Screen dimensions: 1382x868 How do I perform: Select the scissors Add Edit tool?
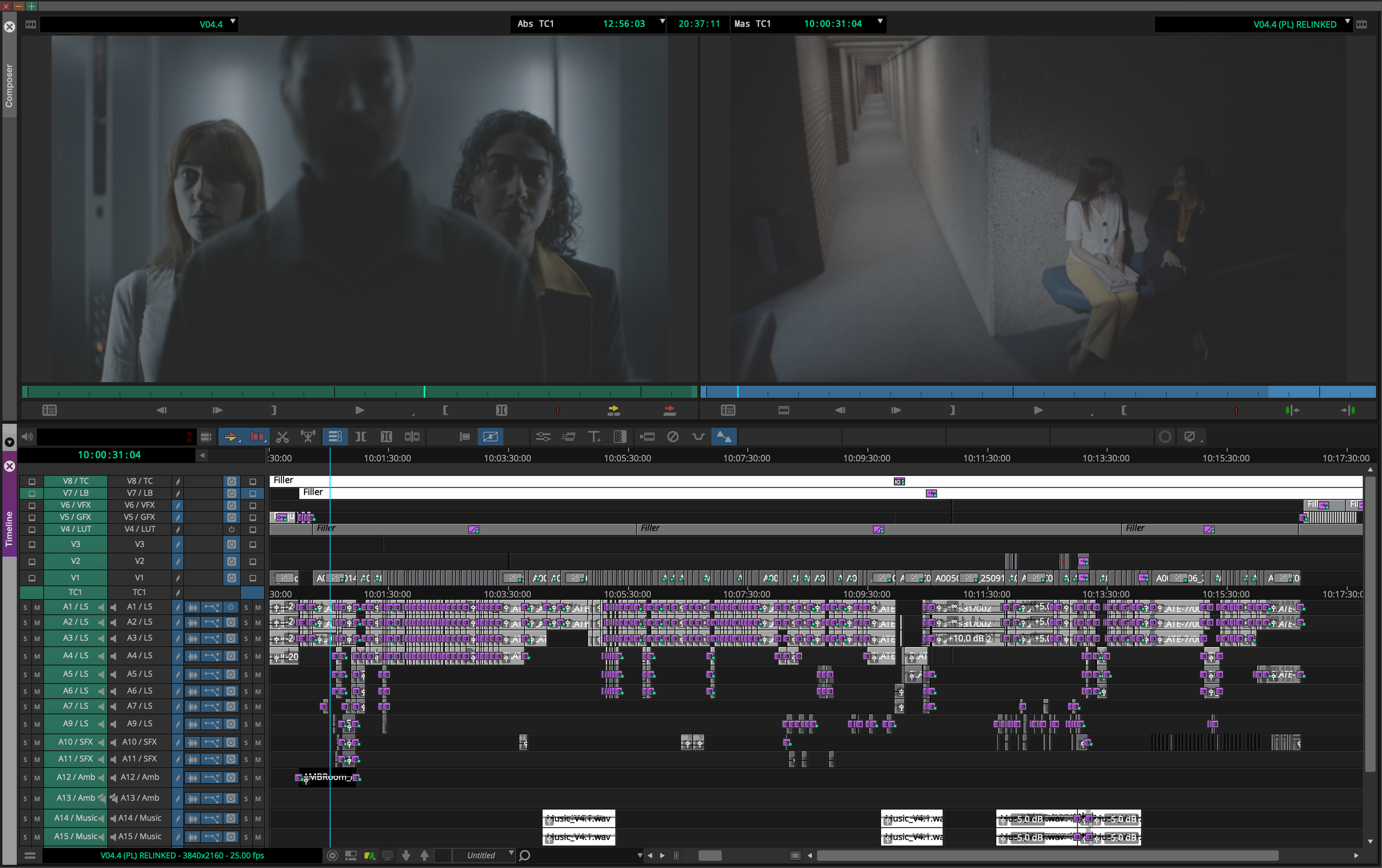click(x=282, y=437)
